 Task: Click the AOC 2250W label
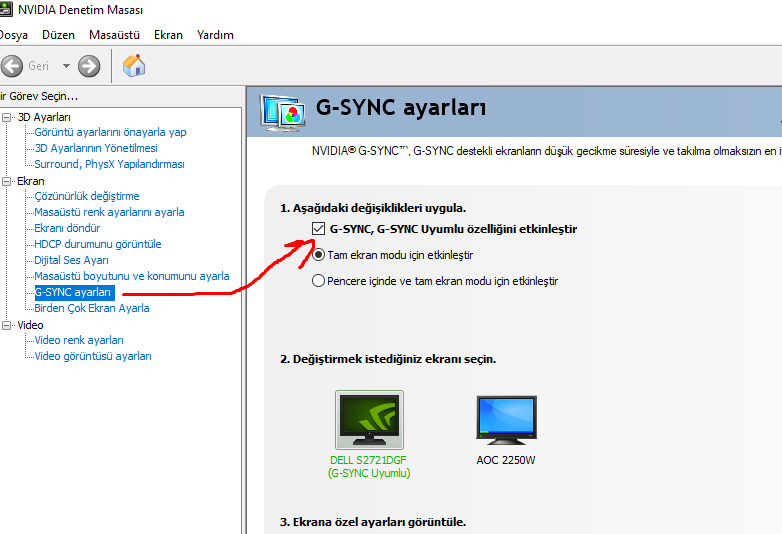tap(506, 460)
